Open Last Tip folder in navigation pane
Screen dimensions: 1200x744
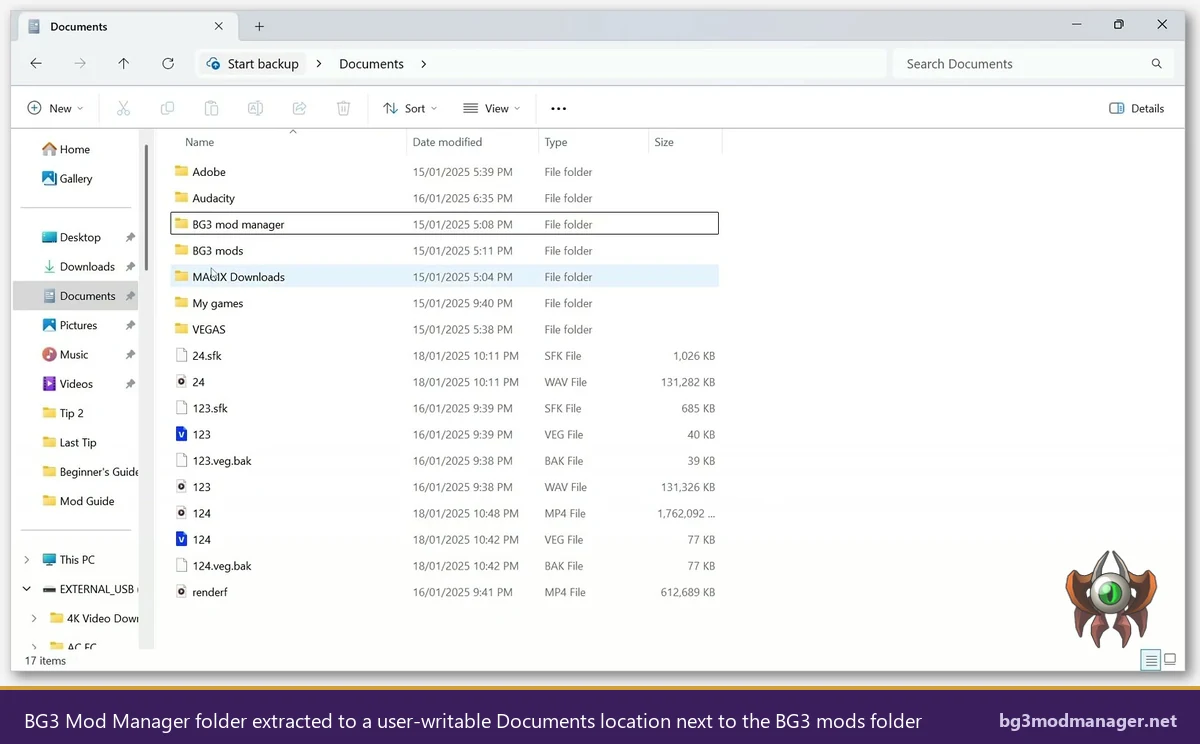click(x=78, y=442)
